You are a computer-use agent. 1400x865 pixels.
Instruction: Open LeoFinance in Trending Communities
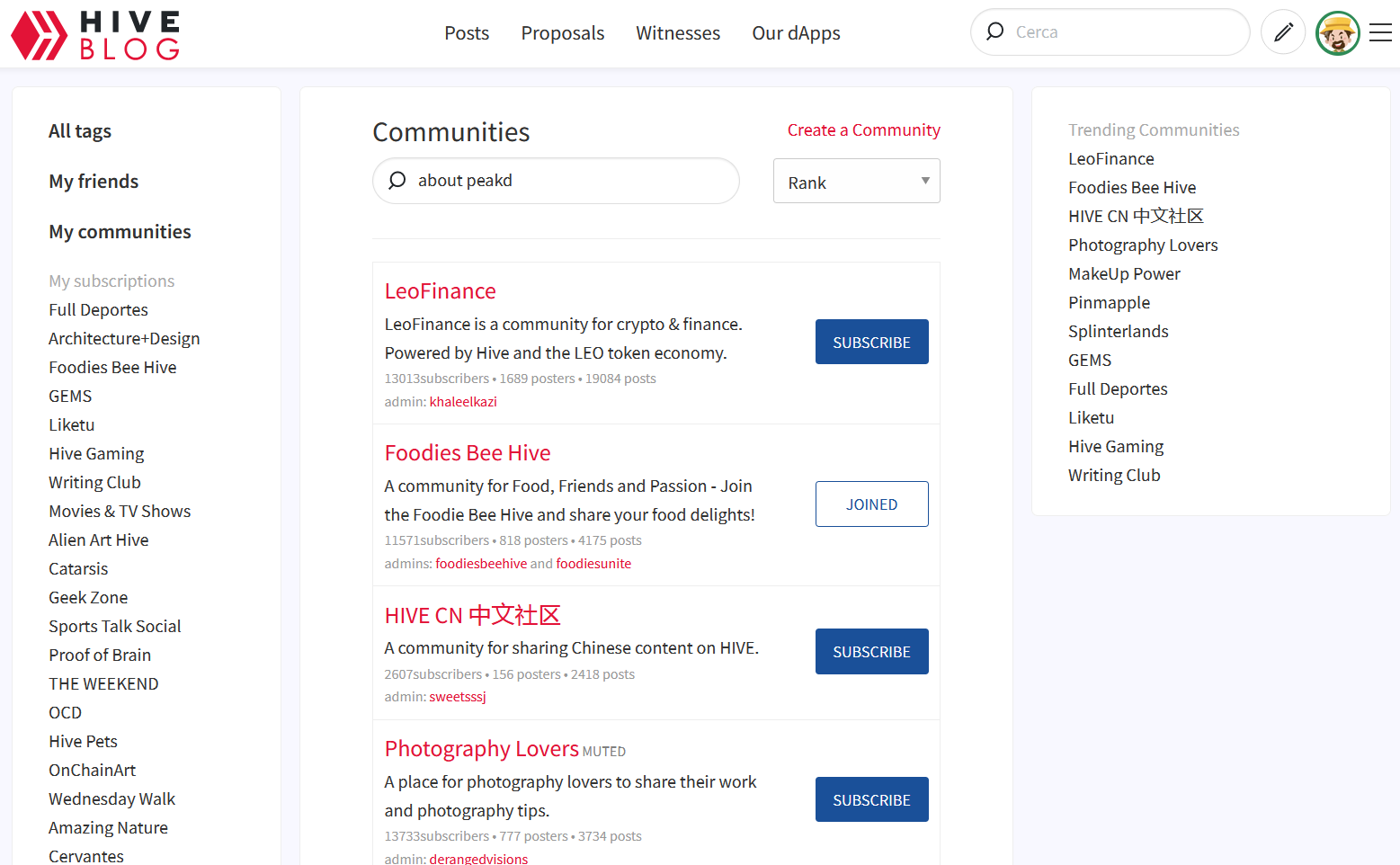click(x=1110, y=159)
